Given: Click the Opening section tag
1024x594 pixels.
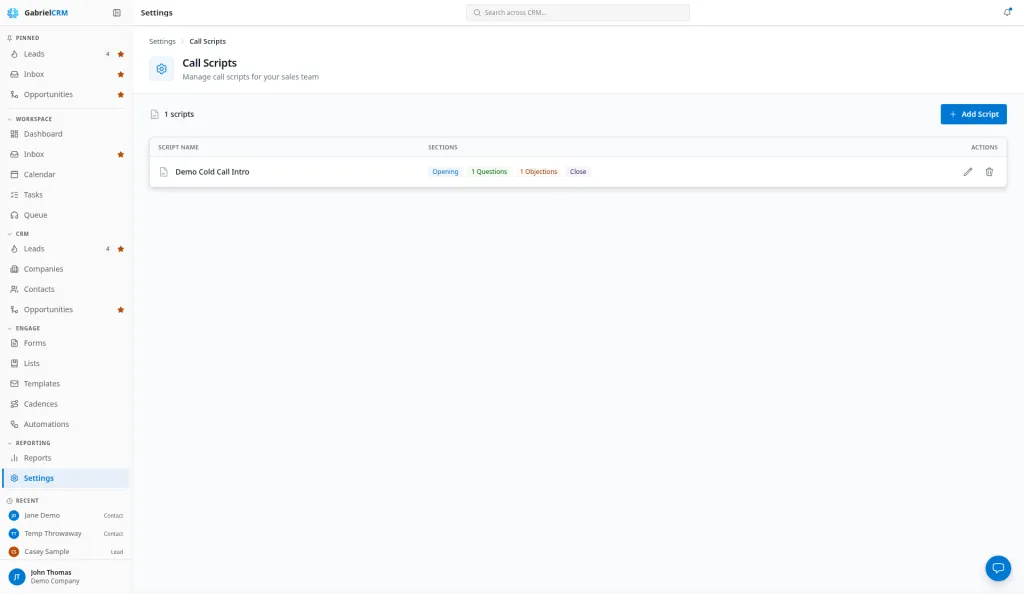Looking at the screenshot, I should pos(445,172).
